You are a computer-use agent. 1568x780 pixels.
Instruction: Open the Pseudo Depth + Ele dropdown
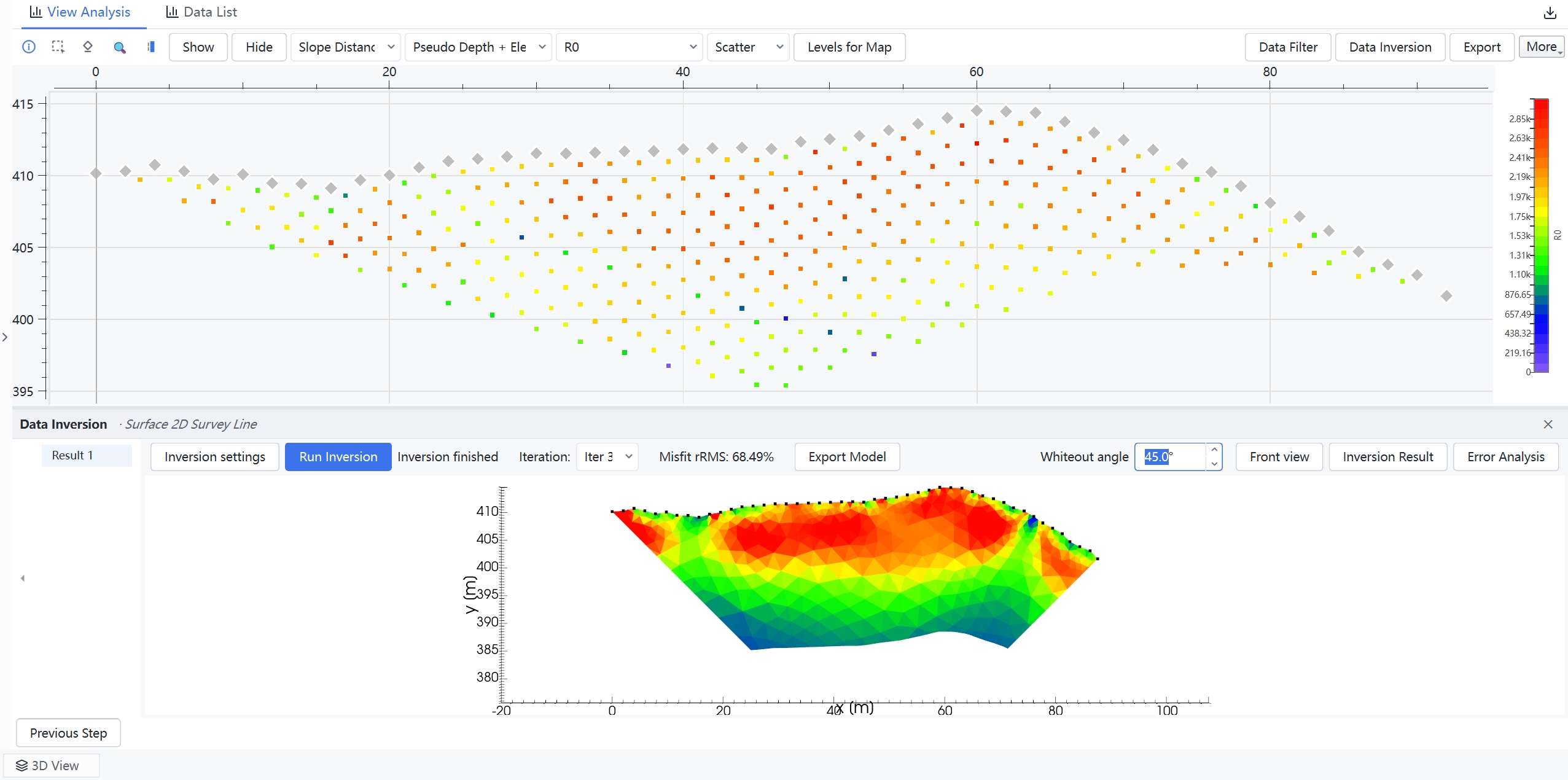click(478, 47)
